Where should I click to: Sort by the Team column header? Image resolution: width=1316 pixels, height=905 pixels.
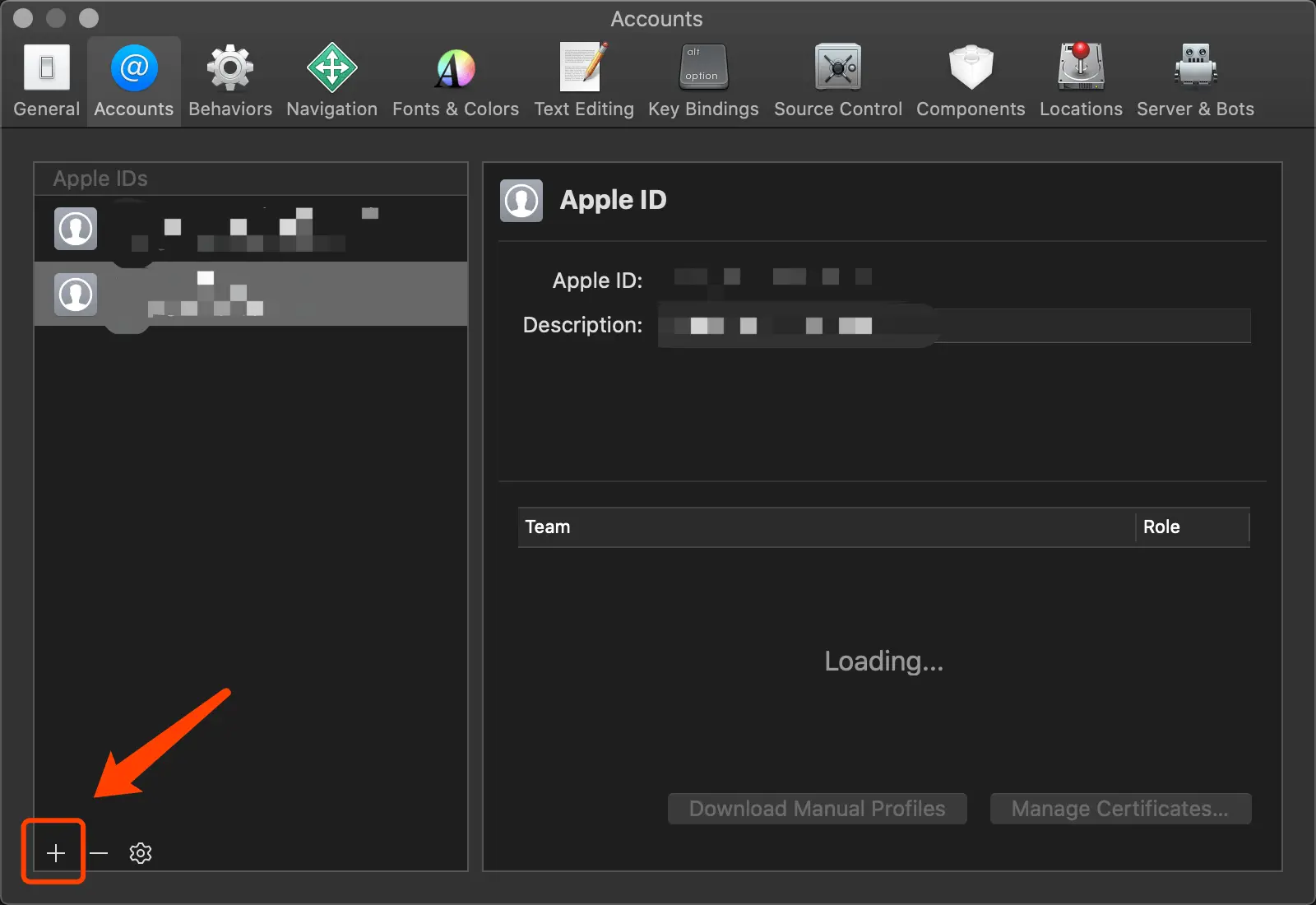(x=827, y=527)
